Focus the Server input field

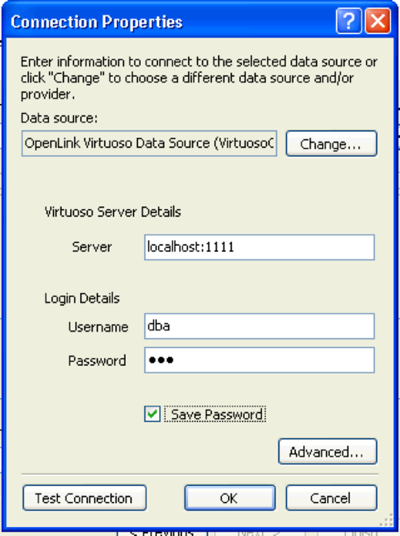[259, 247]
